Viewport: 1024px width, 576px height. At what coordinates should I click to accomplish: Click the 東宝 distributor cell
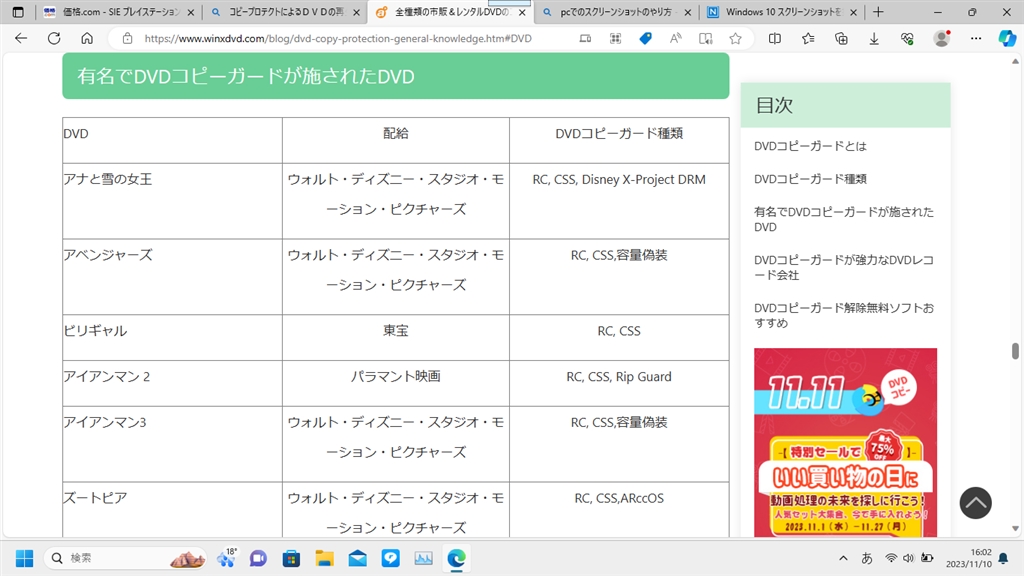pyautogui.click(x=396, y=338)
